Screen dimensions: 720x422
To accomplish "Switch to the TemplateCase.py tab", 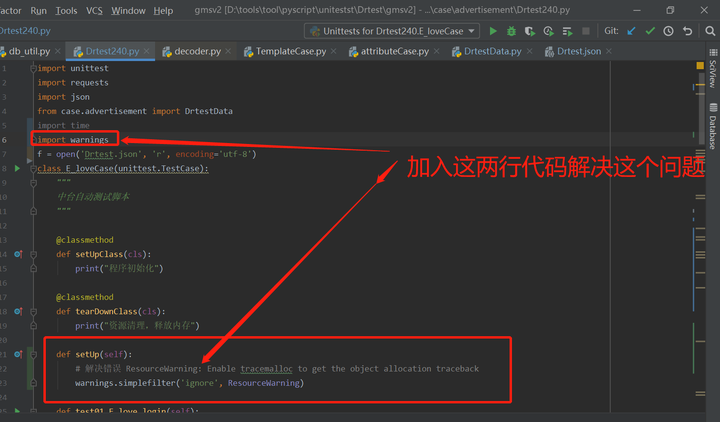I will 291,51.
